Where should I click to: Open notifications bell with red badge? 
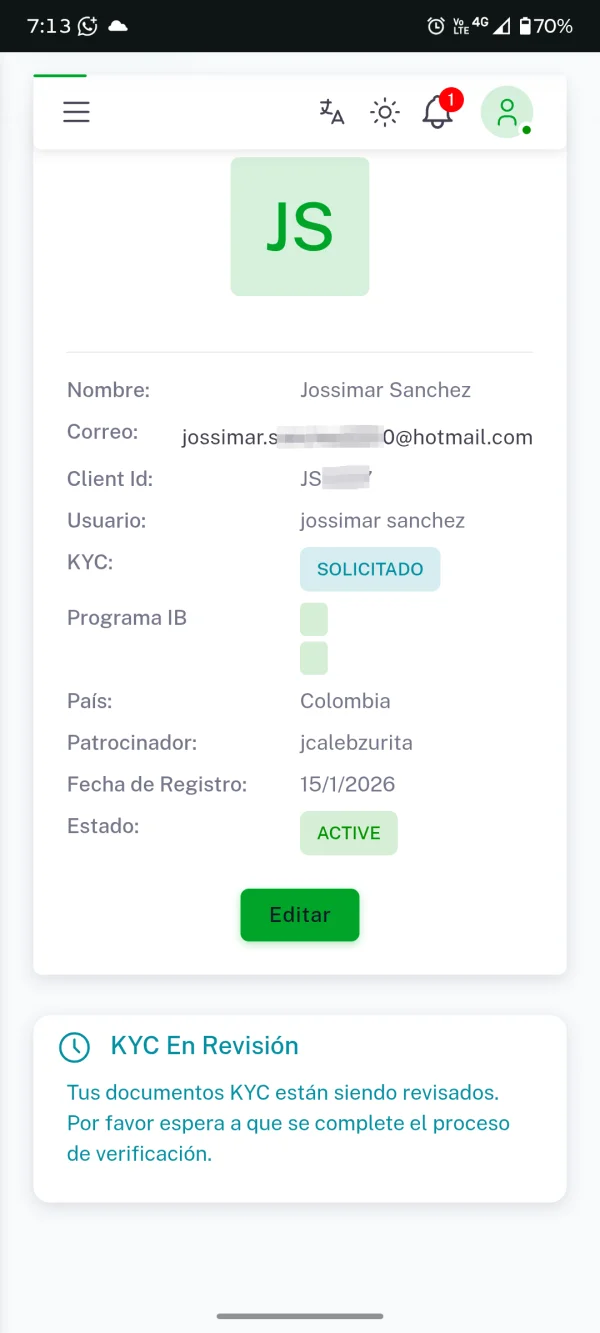point(438,111)
